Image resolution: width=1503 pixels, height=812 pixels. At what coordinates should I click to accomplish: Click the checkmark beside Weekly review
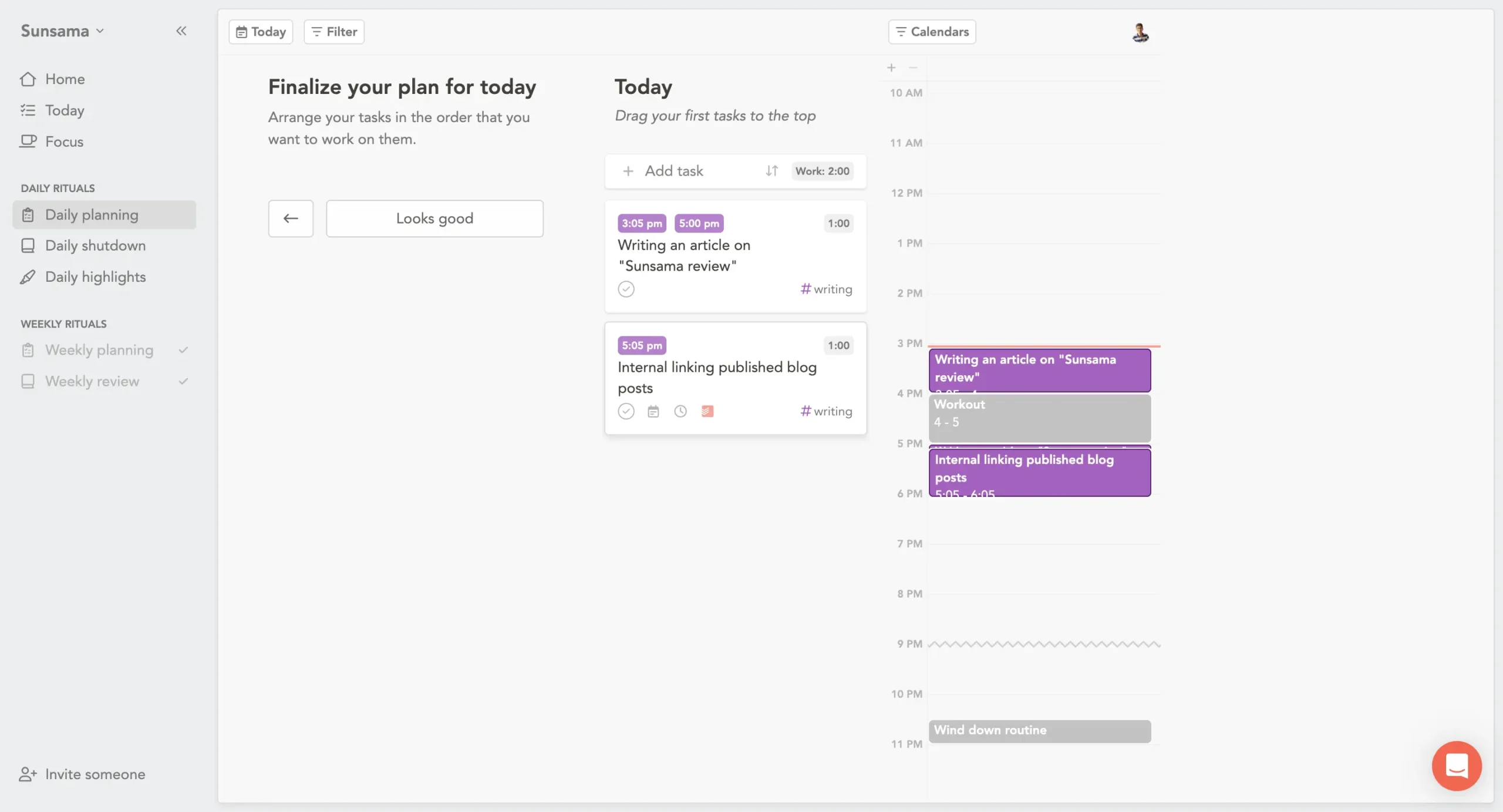pyautogui.click(x=183, y=380)
